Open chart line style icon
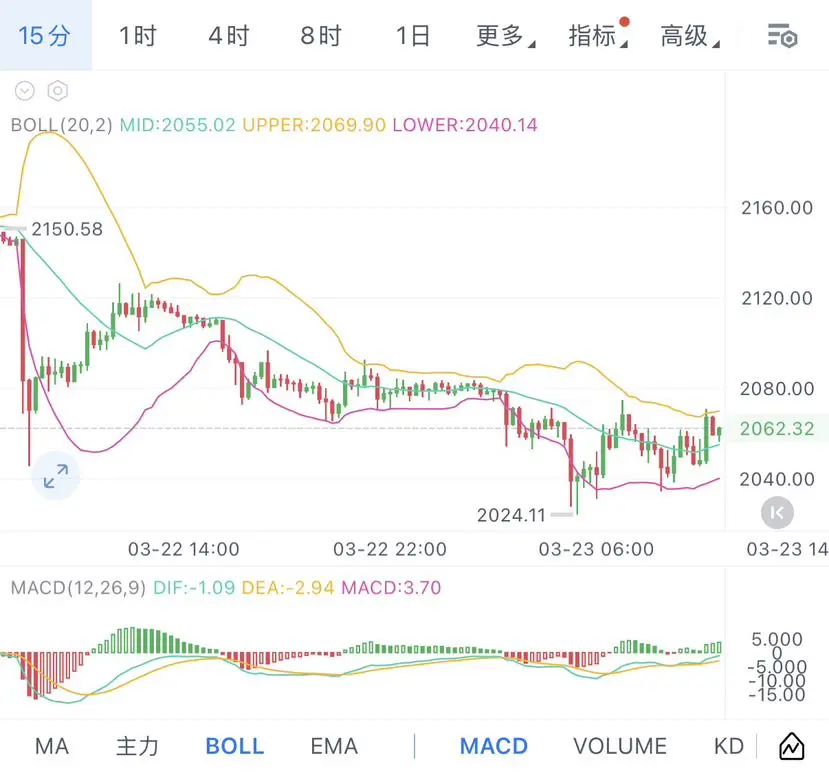This screenshot has width=829, height=773. (791, 746)
